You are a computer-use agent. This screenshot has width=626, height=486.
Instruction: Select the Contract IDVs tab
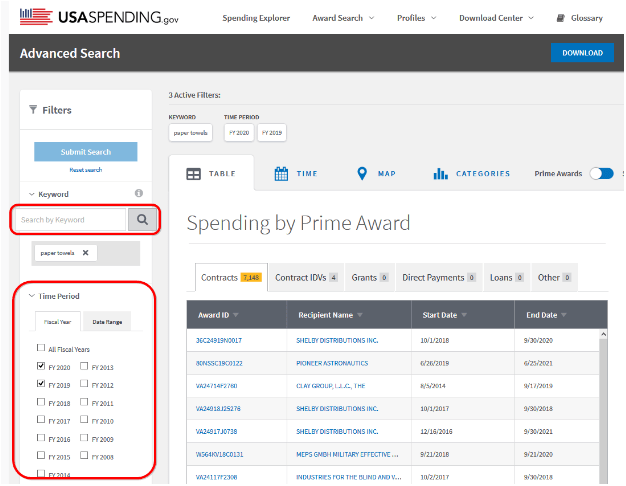(306, 277)
